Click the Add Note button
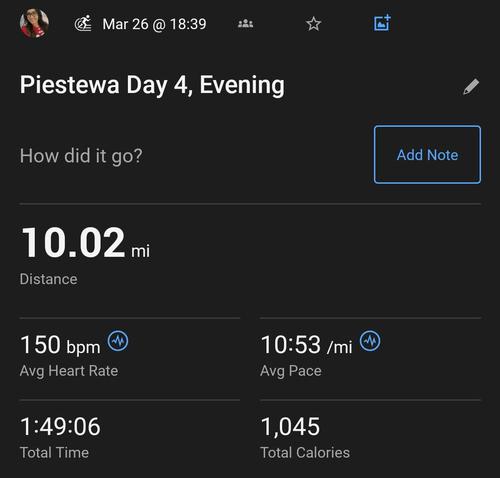Image resolution: width=500 pixels, height=478 pixels. [x=427, y=155]
